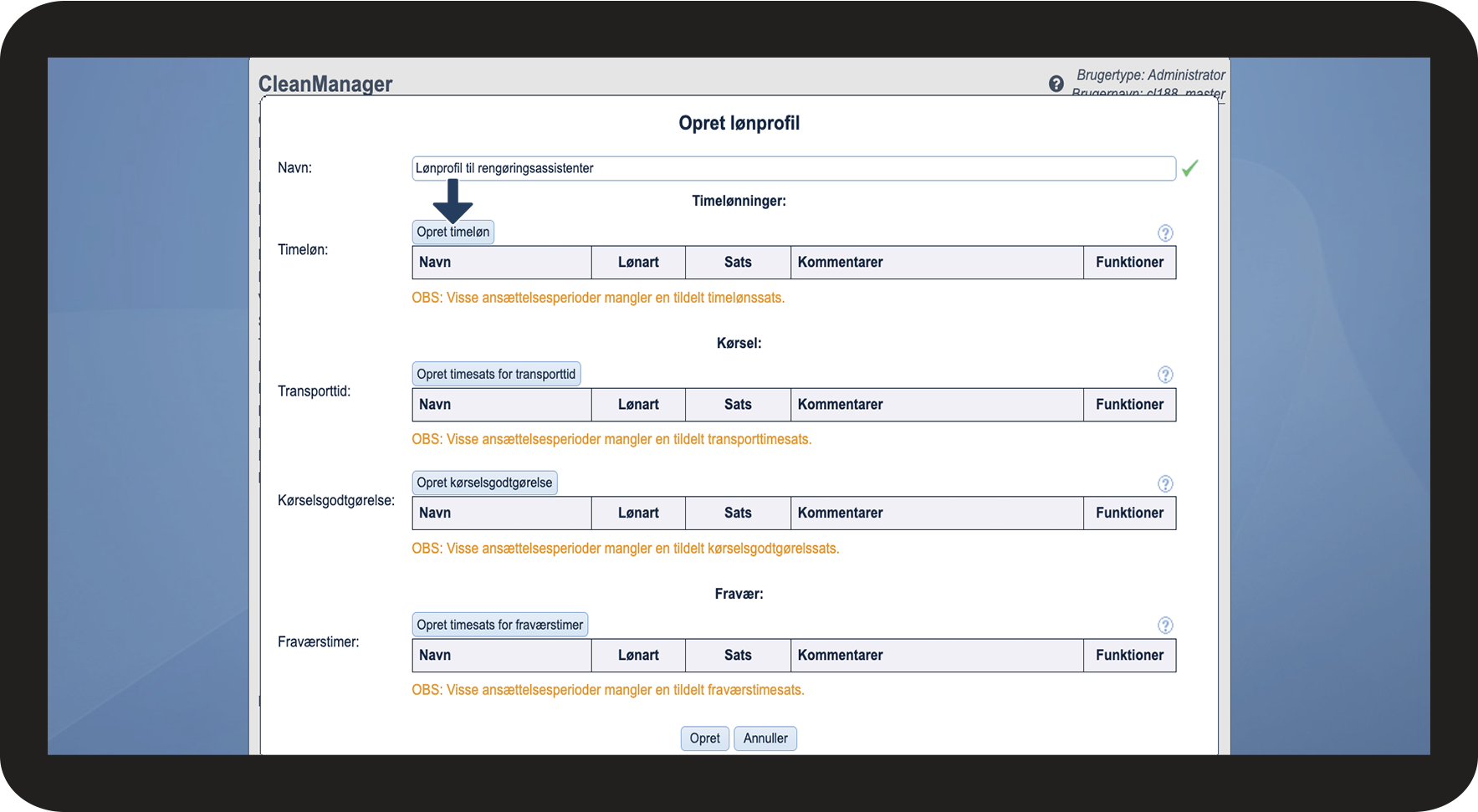Click the Lønart header in the Kørselsgodtgørelse table
The image size is (1478, 812).
coord(638,513)
